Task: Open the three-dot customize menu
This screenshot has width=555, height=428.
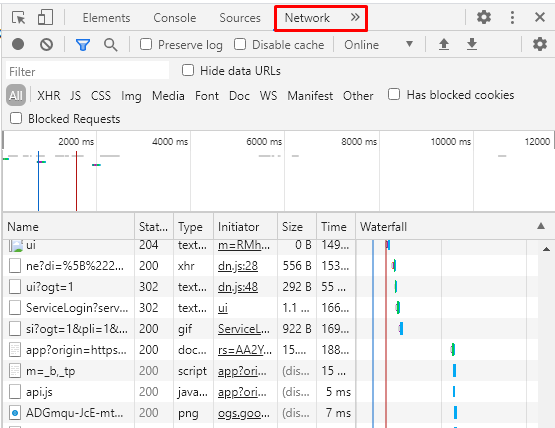Action: point(513,17)
